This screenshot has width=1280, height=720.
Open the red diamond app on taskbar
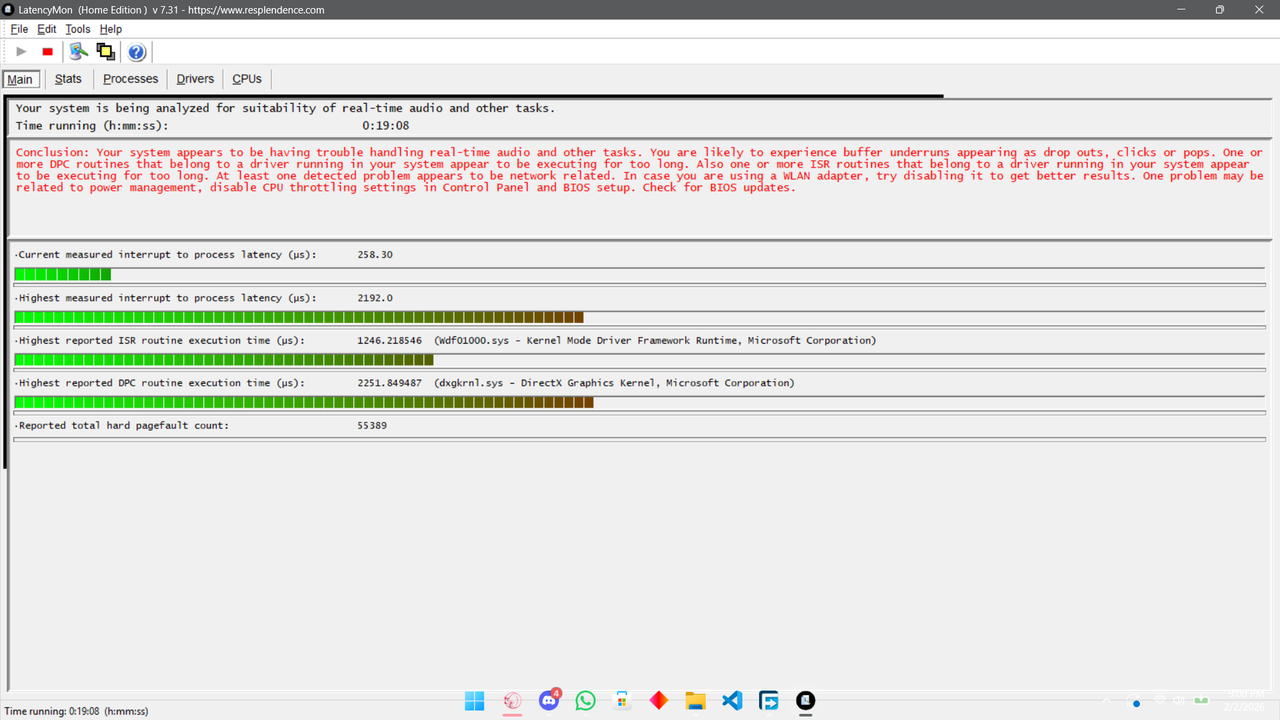[x=659, y=701]
